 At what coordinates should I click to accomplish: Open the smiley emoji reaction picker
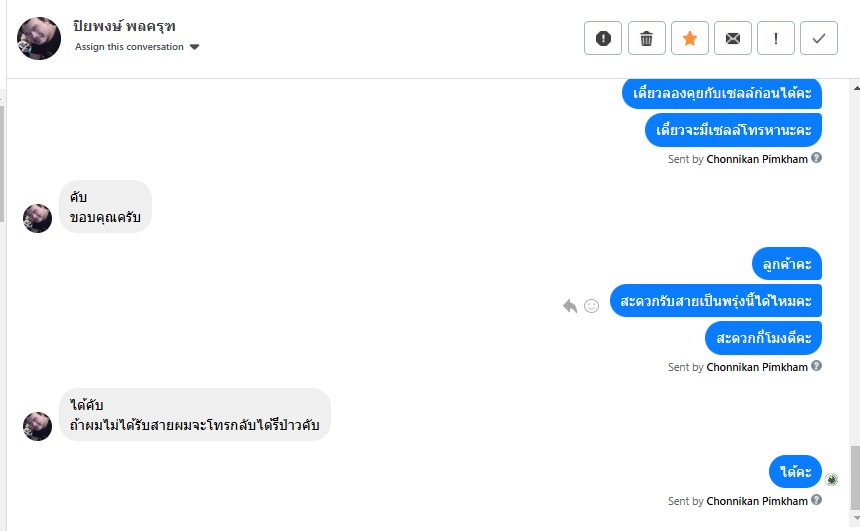click(x=591, y=305)
